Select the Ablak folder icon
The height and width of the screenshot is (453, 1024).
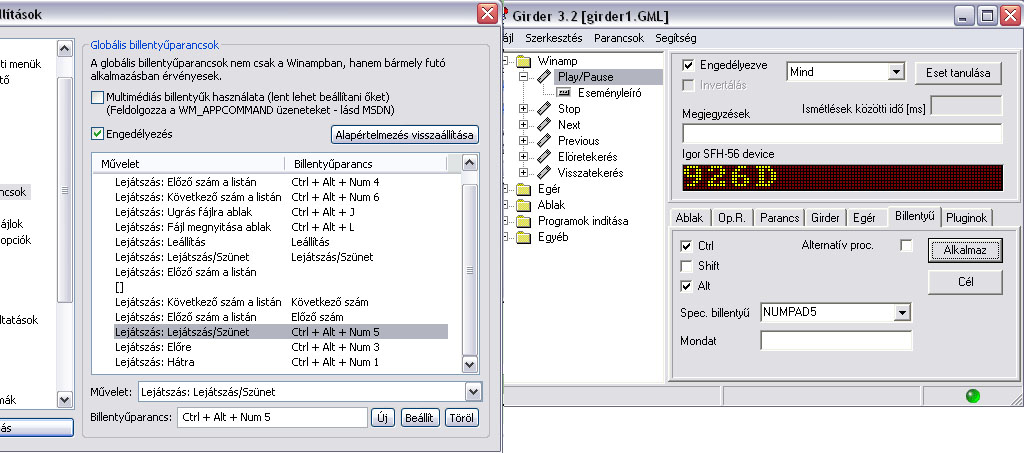point(524,205)
